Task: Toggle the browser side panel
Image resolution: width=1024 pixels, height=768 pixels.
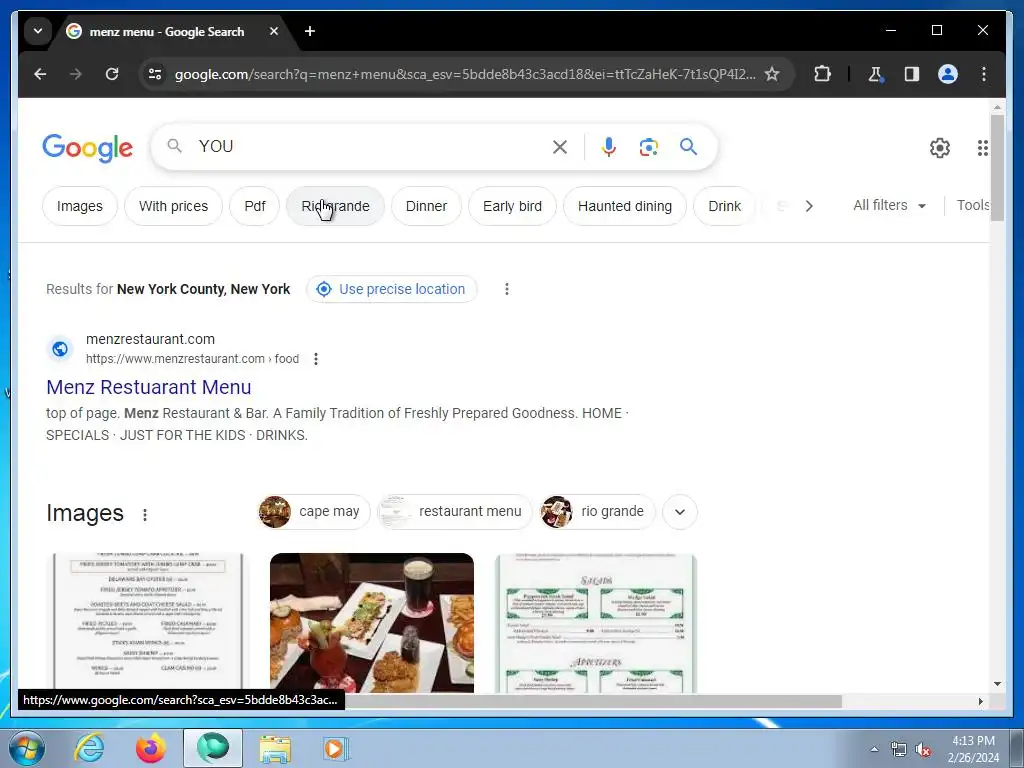Action: click(912, 74)
